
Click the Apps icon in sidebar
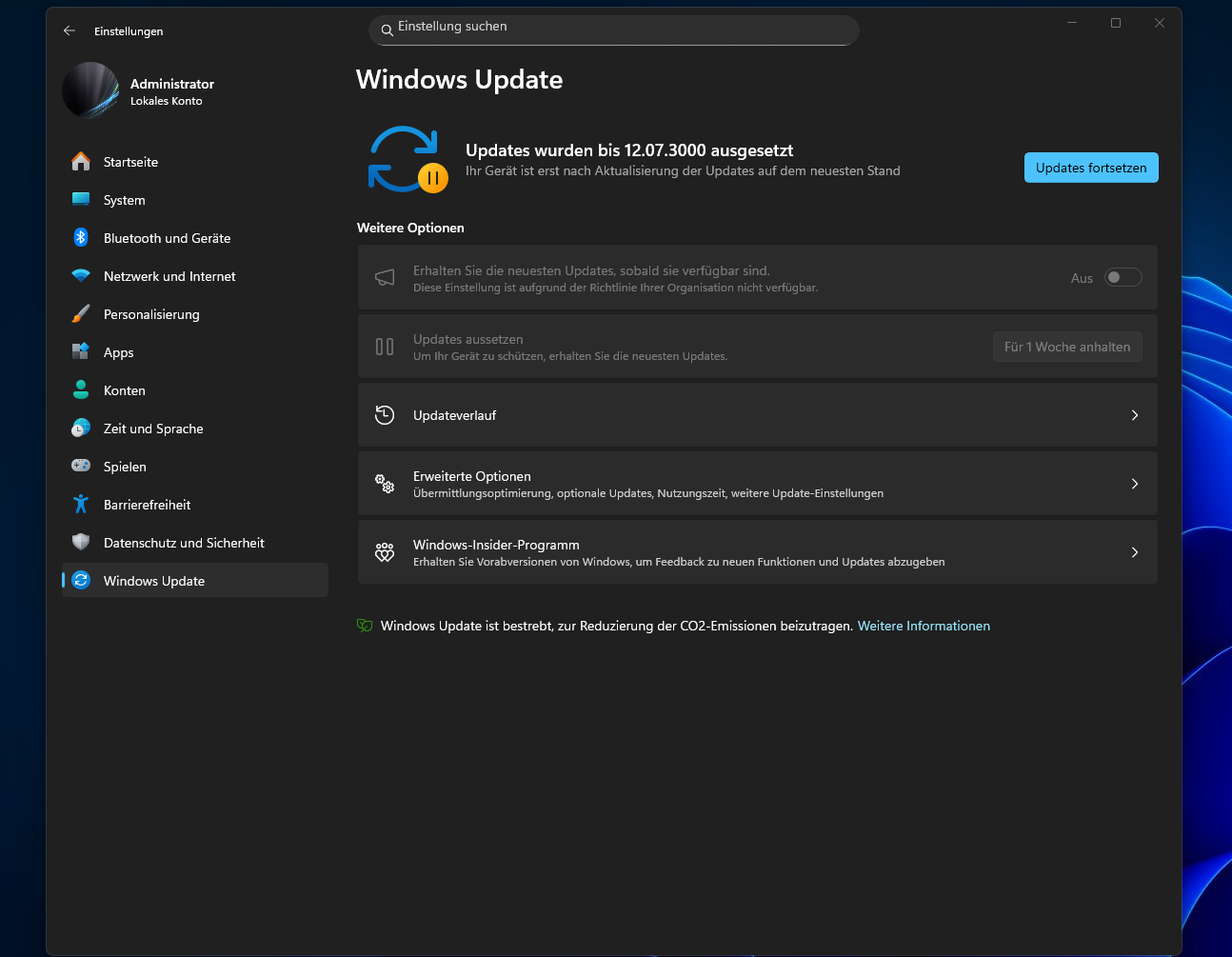81,352
